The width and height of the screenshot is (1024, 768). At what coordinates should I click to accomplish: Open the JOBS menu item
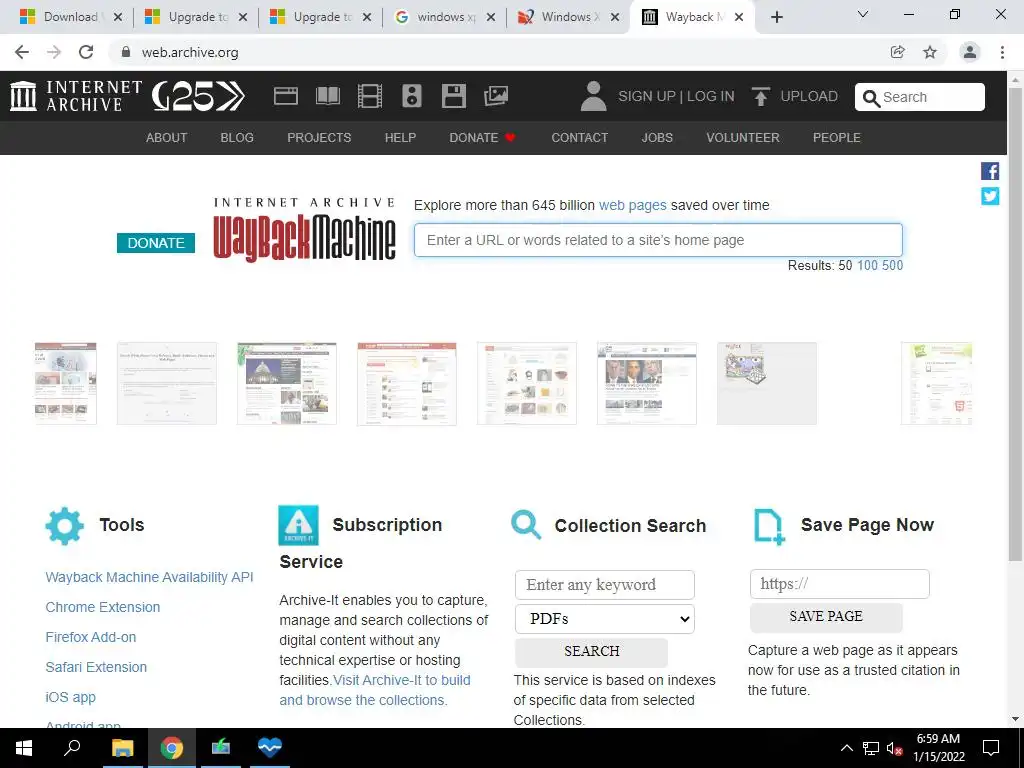coord(657,138)
